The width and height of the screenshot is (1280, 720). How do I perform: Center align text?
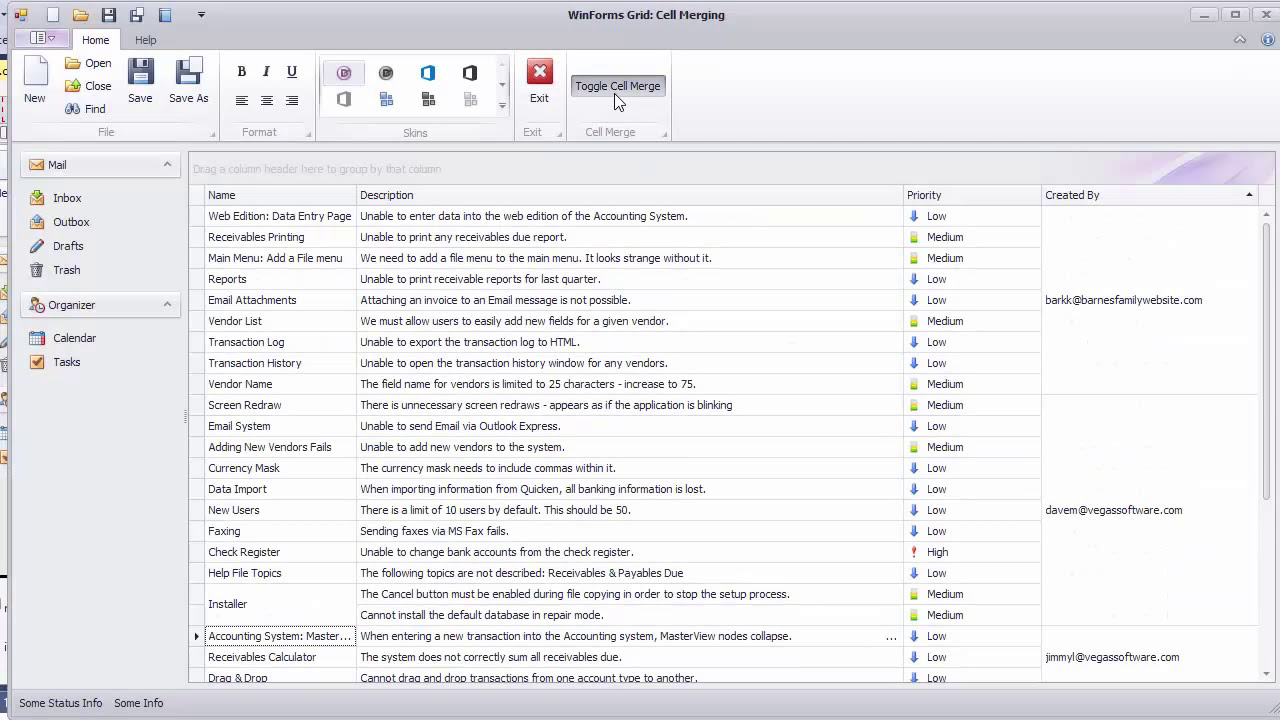tap(266, 100)
